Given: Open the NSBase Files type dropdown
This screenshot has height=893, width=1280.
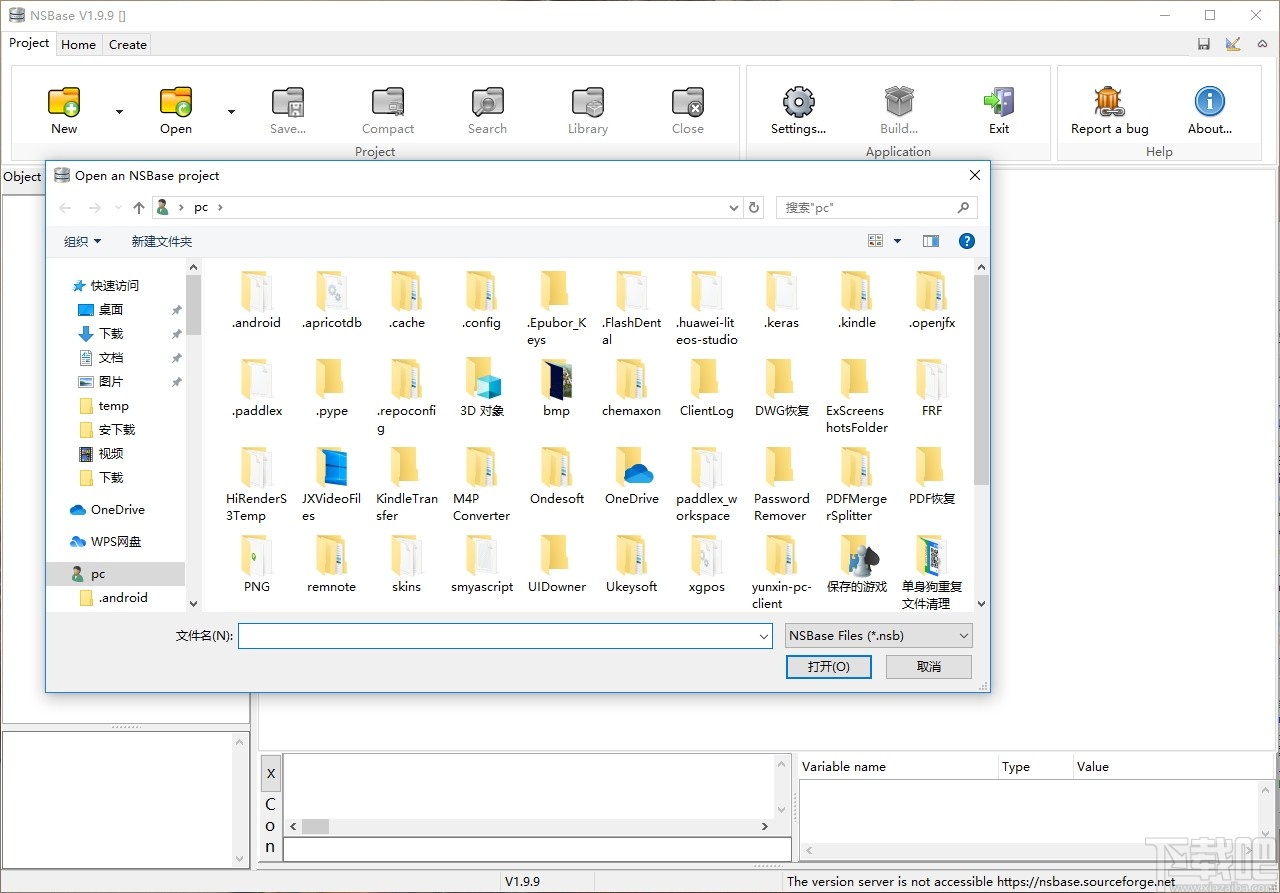Looking at the screenshot, I should (x=878, y=635).
